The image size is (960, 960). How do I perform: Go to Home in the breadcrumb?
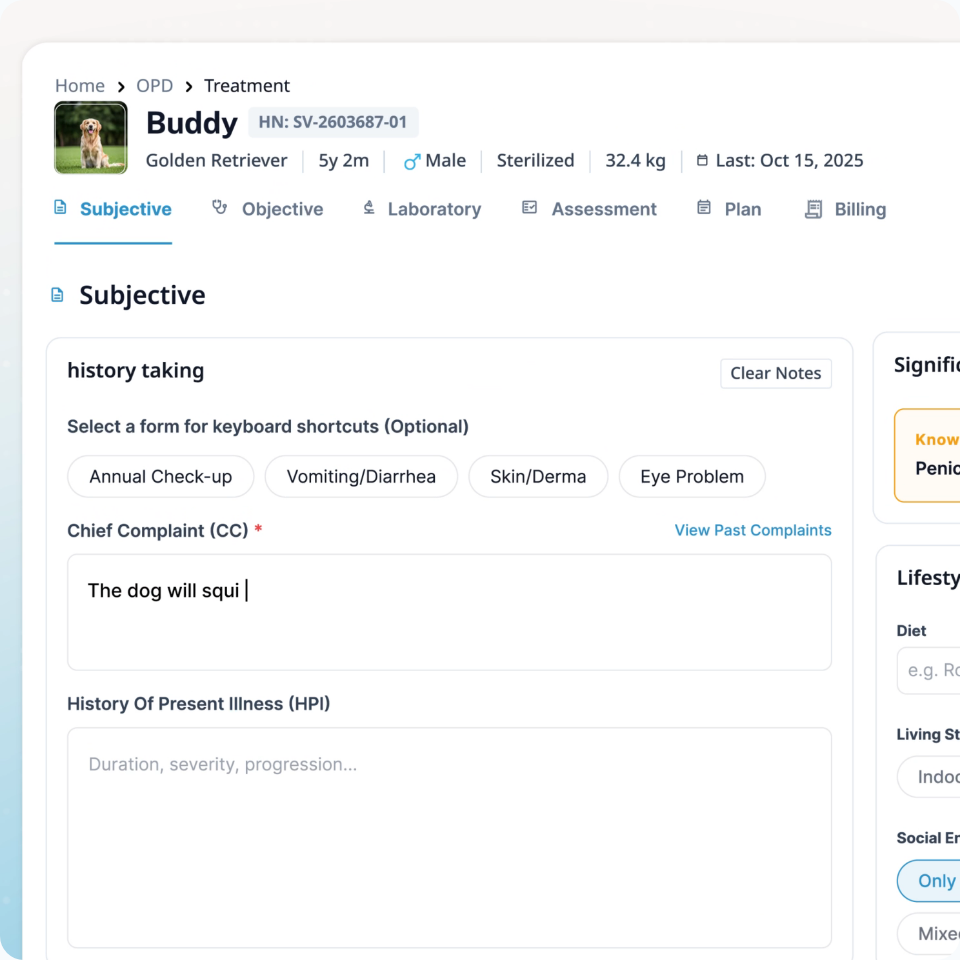[80, 86]
